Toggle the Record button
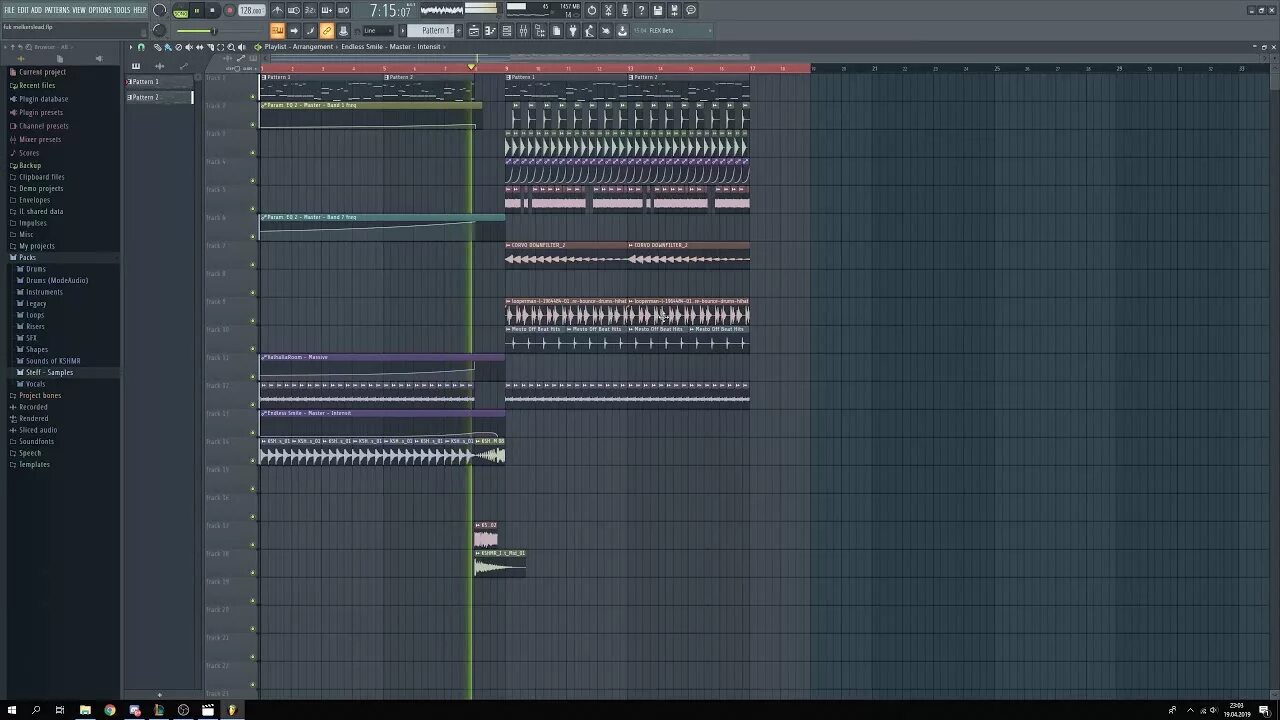The width and height of the screenshot is (1280, 720). point(229,11)
